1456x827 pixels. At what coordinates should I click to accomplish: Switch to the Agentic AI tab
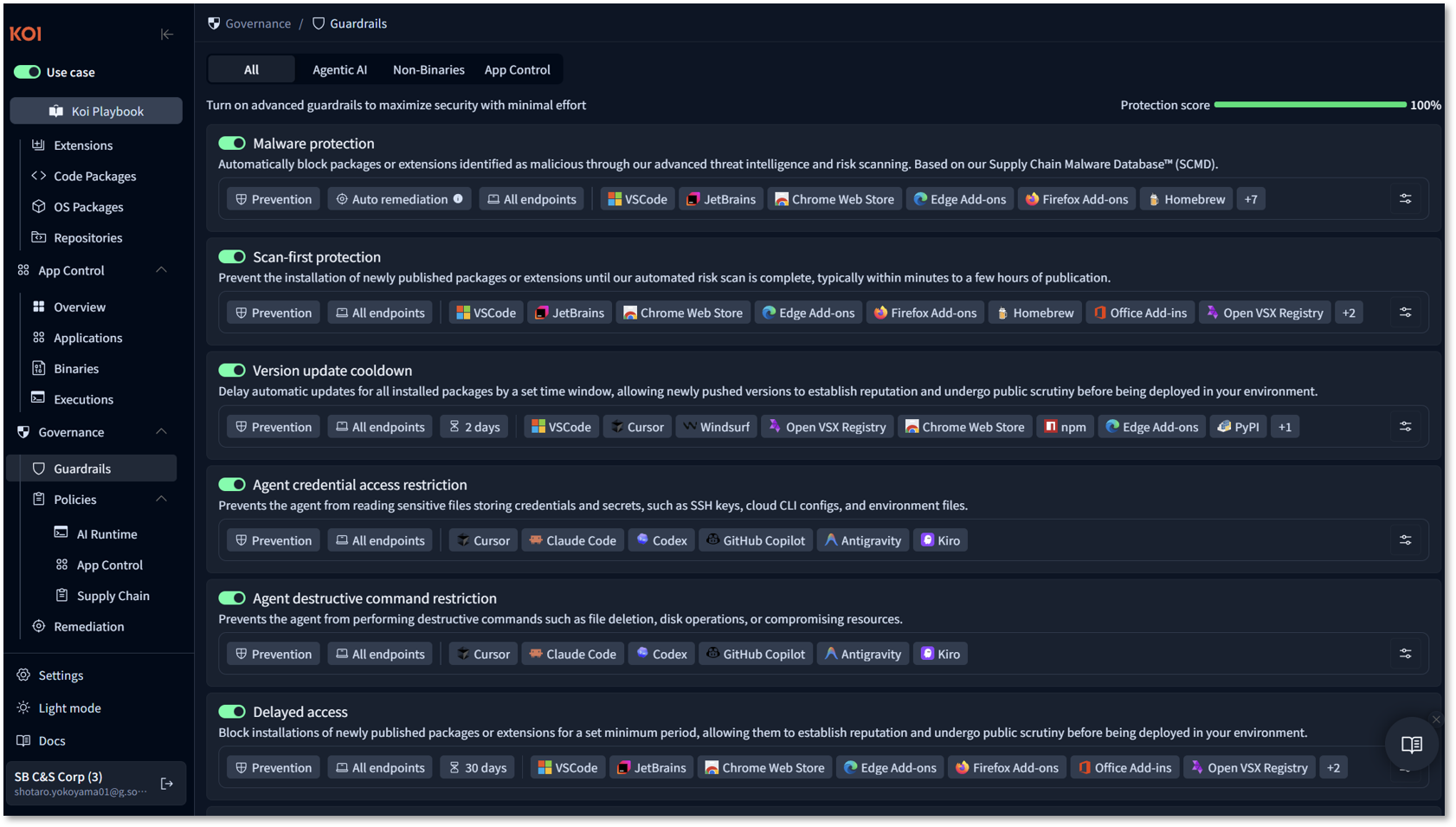pyautogui.click(x=339, y=70)
